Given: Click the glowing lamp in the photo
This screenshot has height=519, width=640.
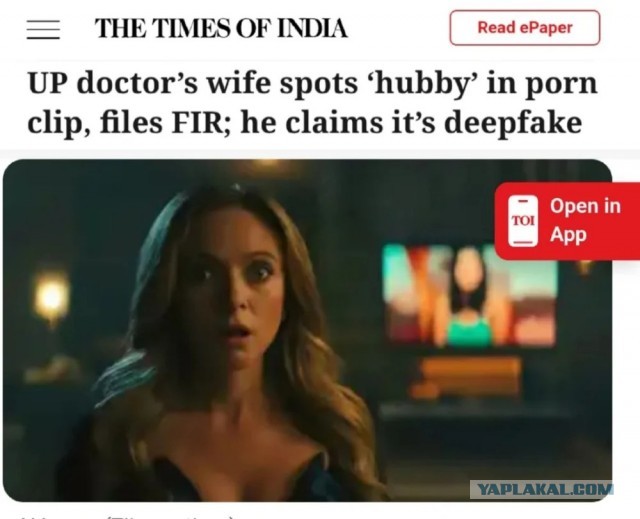Looking at the screenshot, I should tap(51, 298).
